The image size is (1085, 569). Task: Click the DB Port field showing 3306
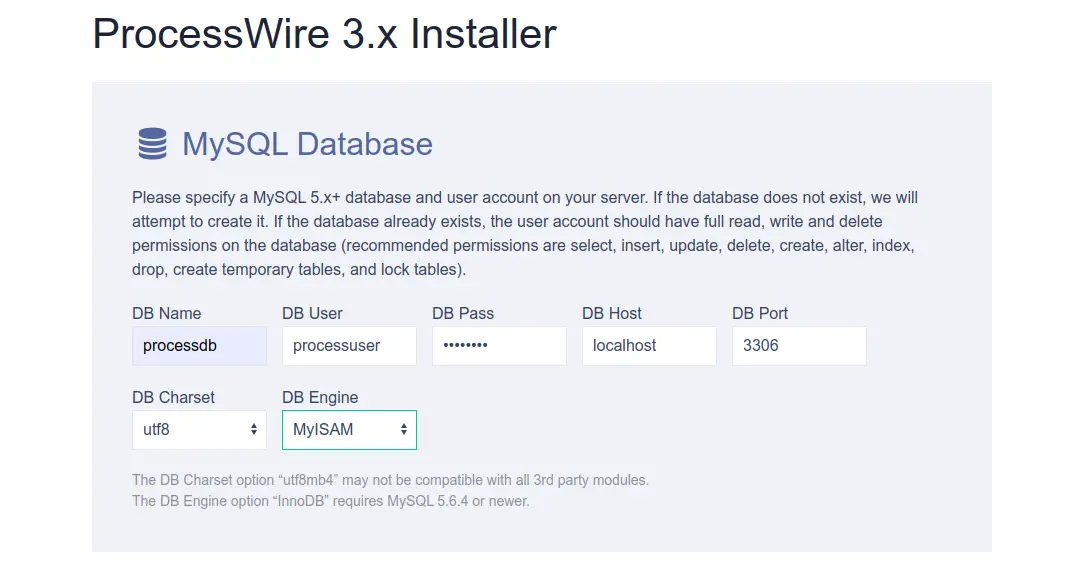[799, 346]
